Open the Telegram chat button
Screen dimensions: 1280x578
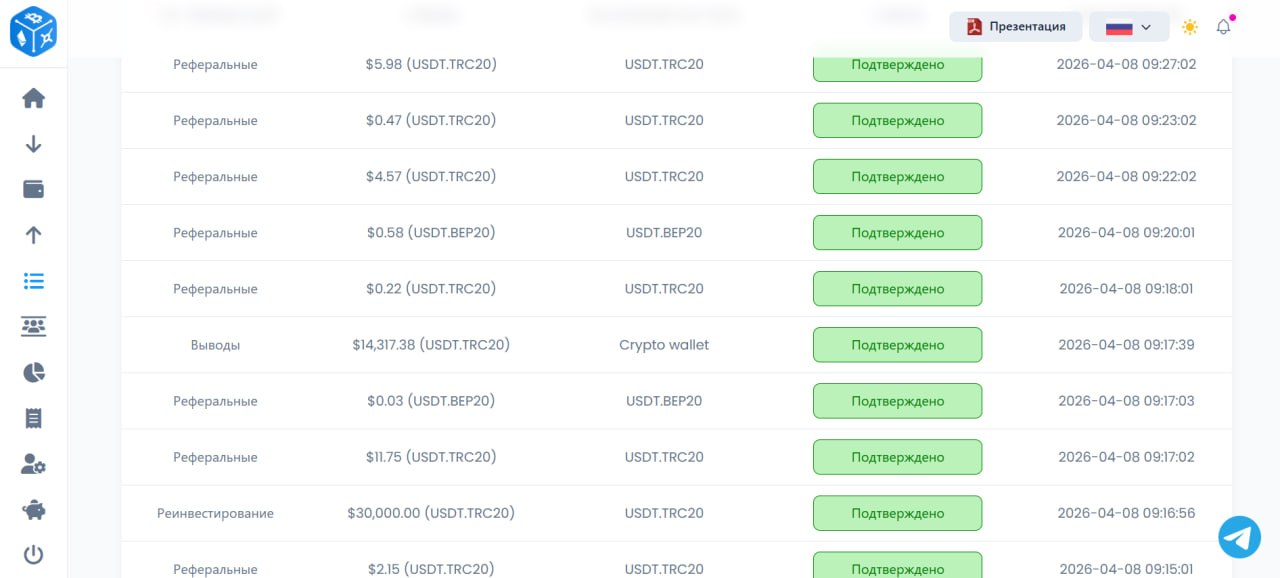point(1239,537)
